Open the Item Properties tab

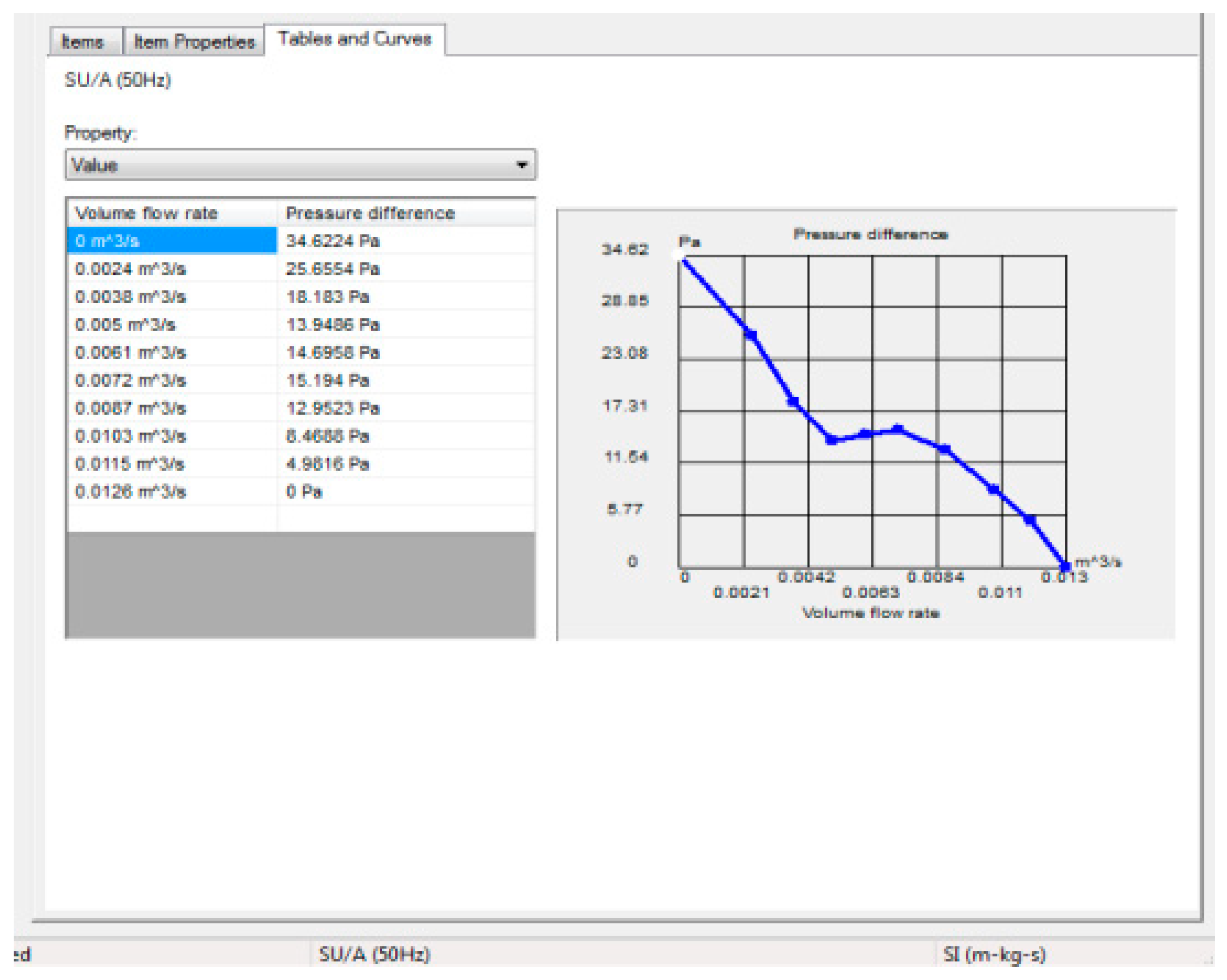click(194, 42)
